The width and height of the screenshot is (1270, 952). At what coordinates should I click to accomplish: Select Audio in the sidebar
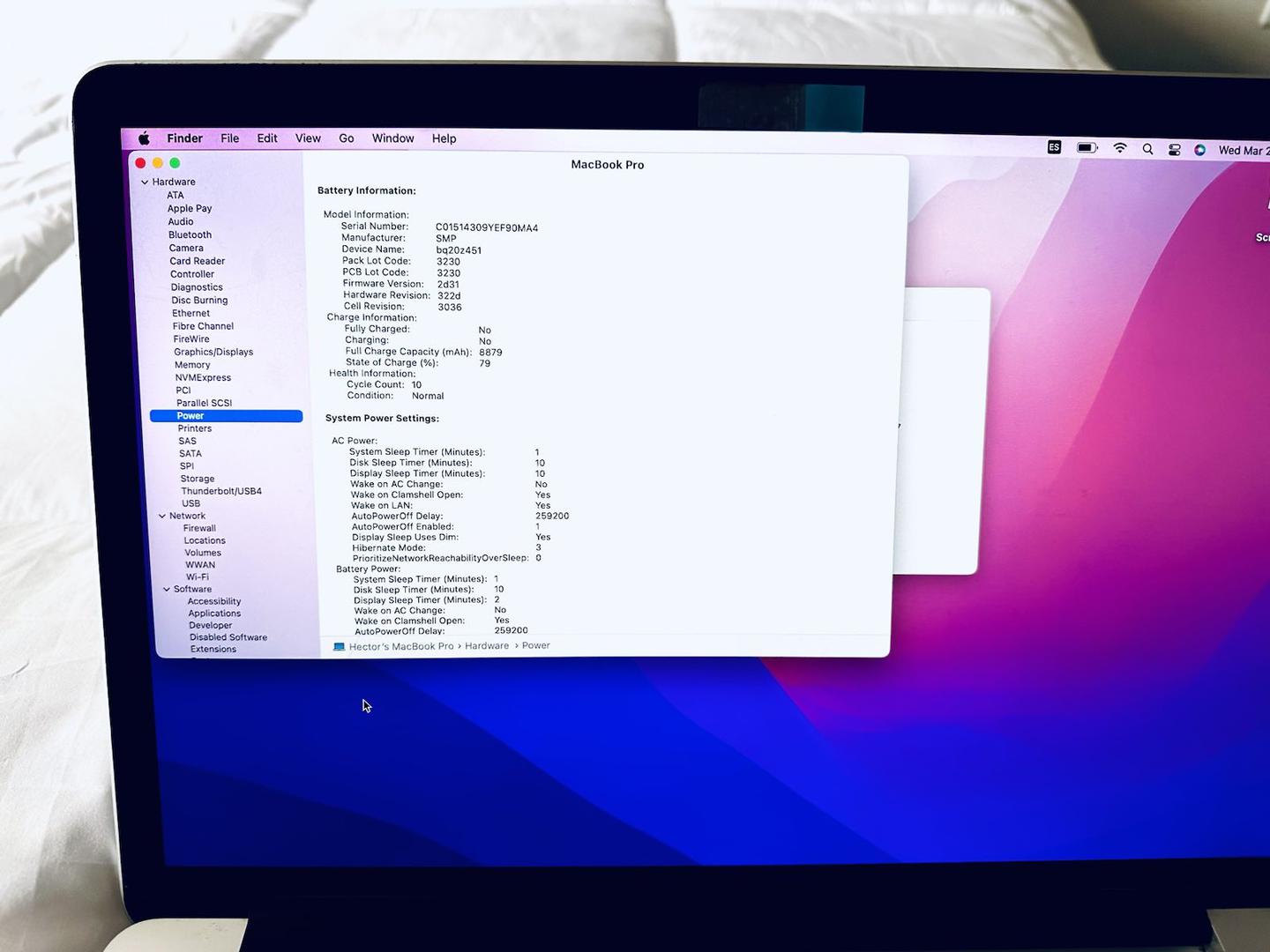tap(181, 222)
